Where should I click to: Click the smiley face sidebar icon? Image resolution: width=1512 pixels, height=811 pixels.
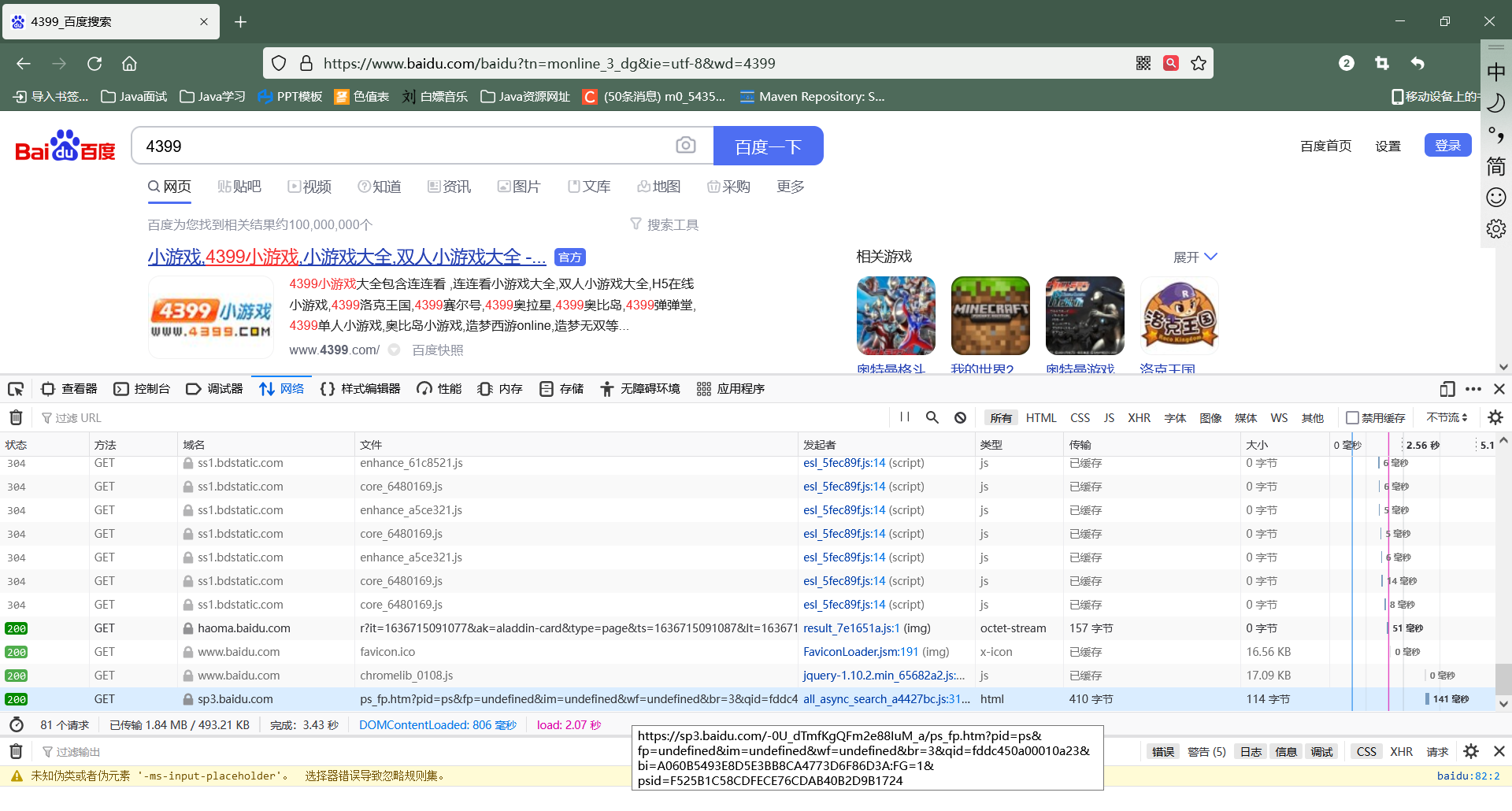[x=1496, y=197]
